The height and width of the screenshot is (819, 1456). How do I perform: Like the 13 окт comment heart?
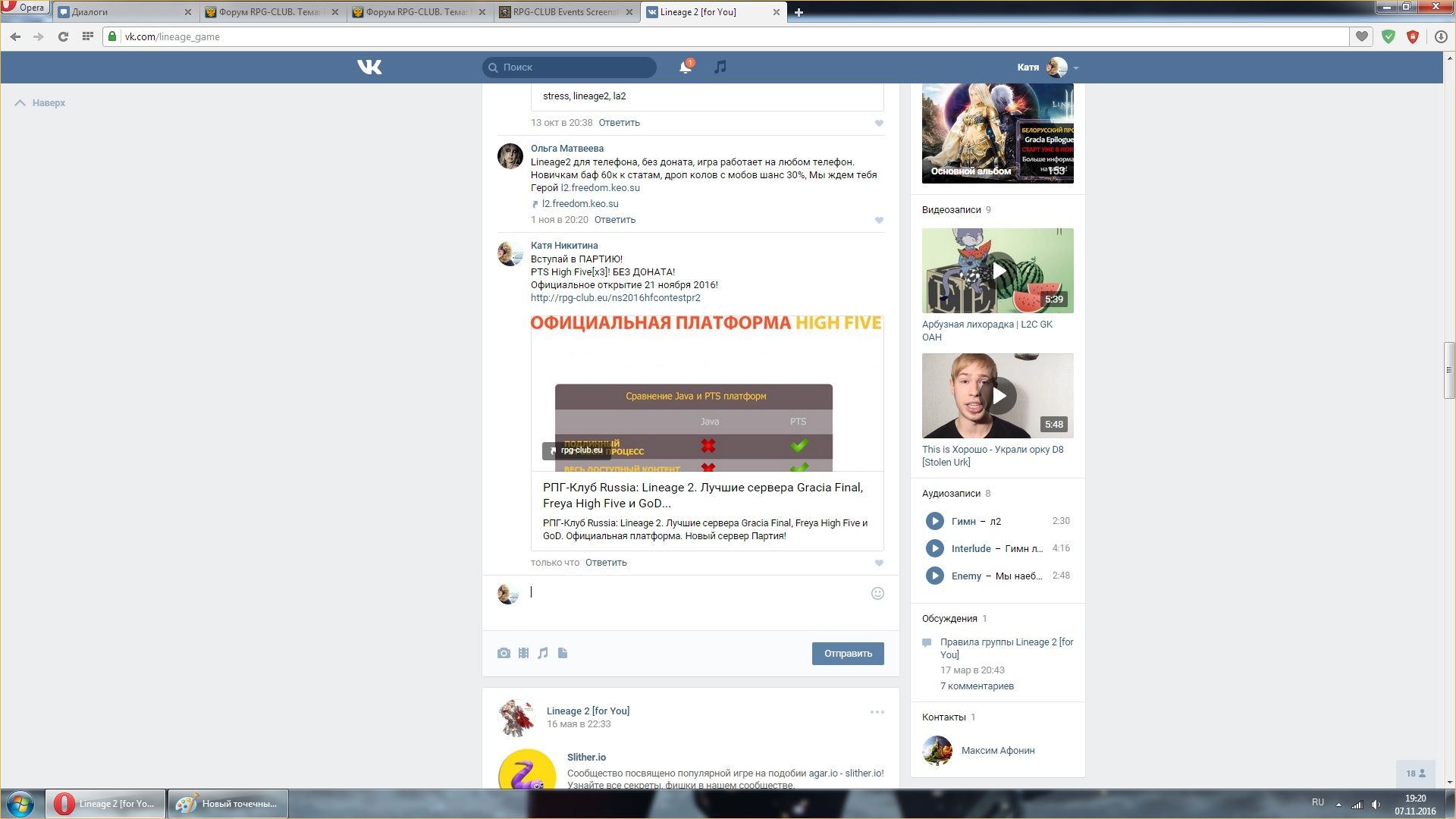(x=879, y=123)
